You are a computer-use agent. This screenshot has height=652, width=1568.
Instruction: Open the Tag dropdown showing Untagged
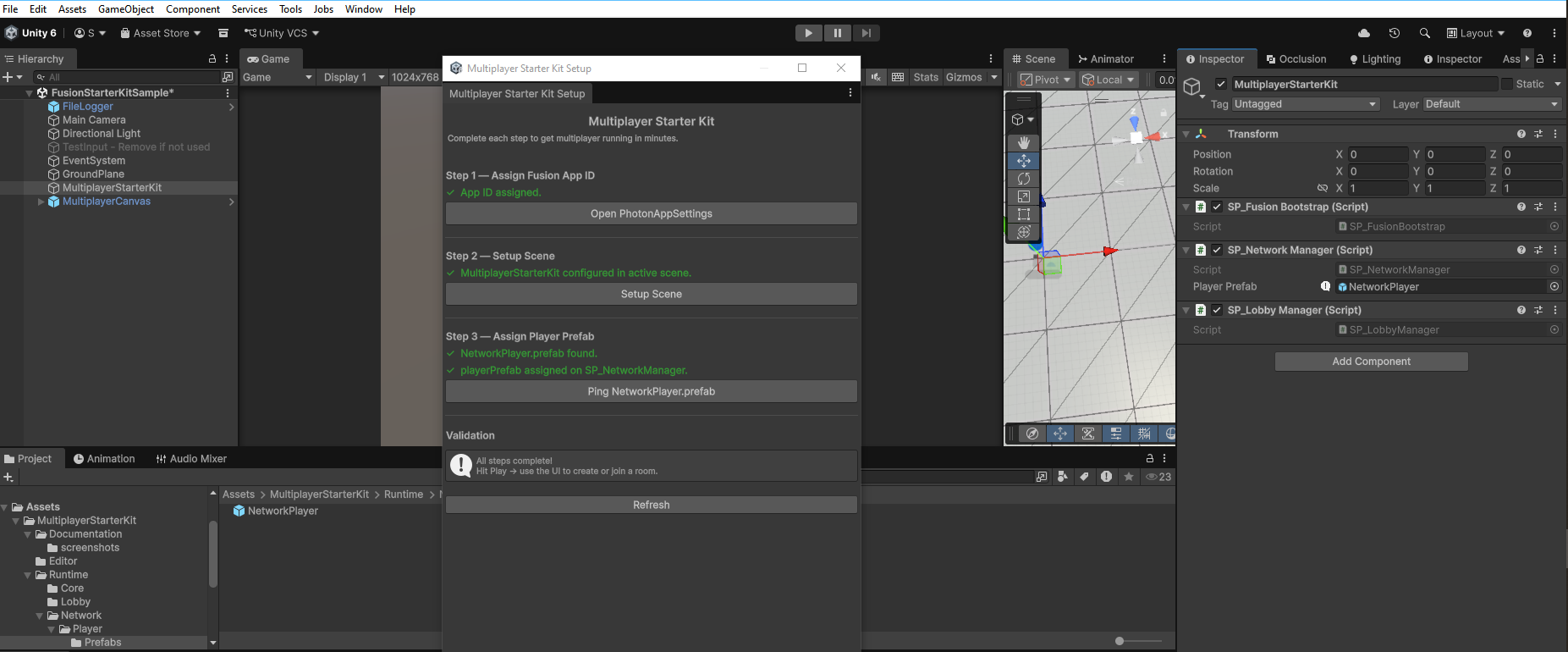[x=1306, y=104]
